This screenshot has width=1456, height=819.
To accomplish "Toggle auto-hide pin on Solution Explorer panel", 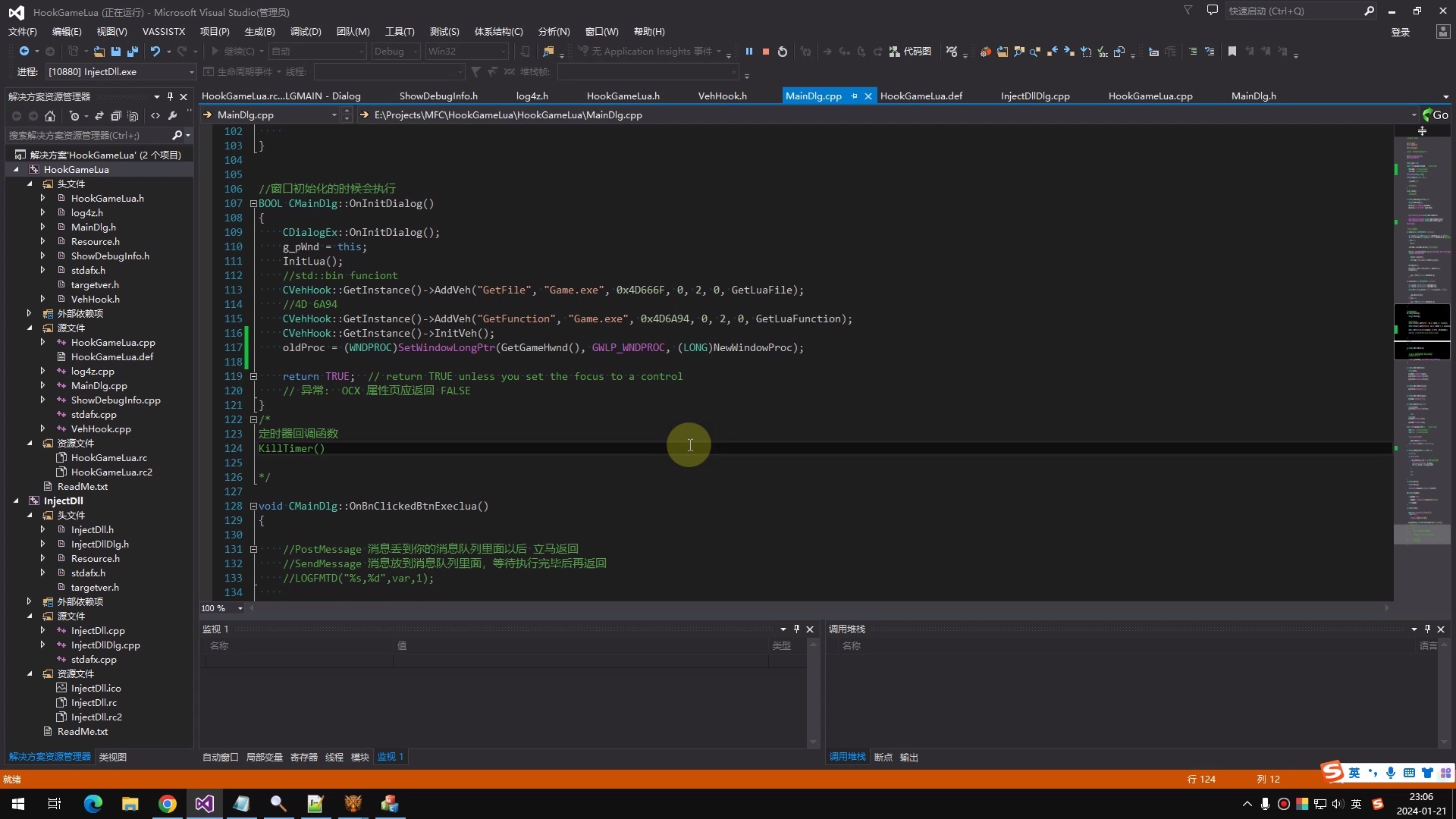I will pyautogui.click(x=170, y=96).
